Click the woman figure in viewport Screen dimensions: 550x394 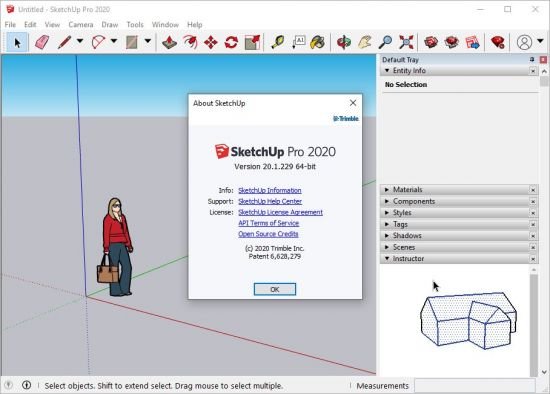pos(116,247)
